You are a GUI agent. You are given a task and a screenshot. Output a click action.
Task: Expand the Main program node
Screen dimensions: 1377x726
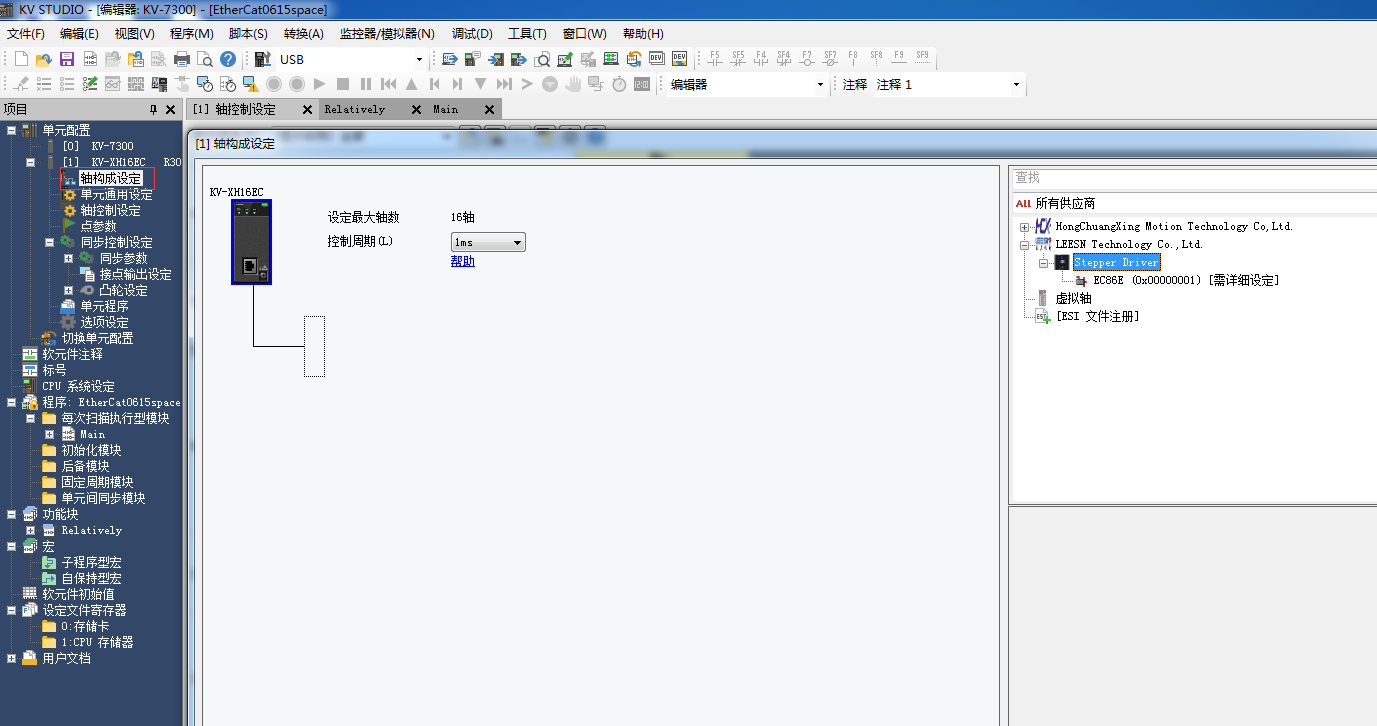point(49,434)
